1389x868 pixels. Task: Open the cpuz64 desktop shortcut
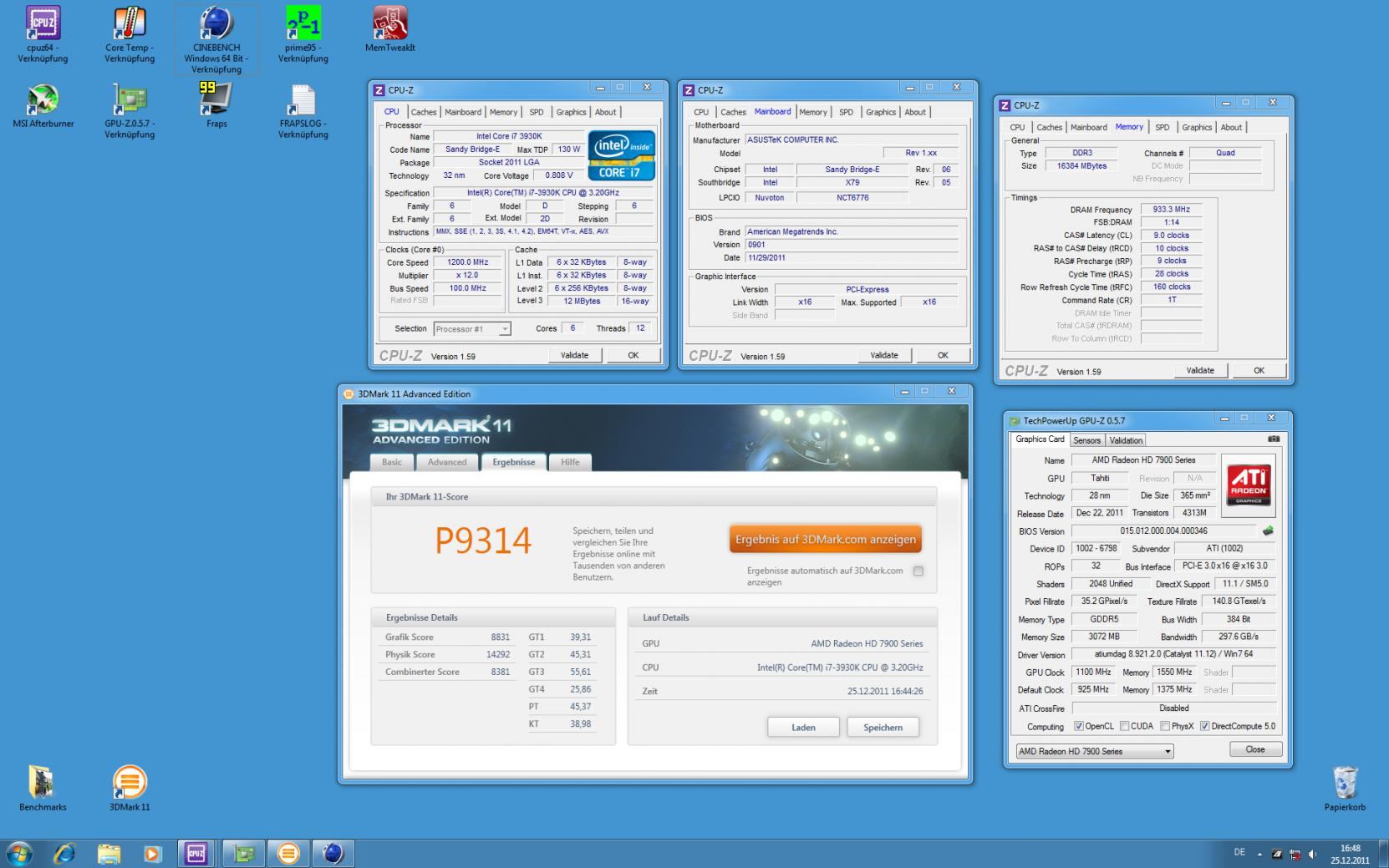tap(43, 35)
